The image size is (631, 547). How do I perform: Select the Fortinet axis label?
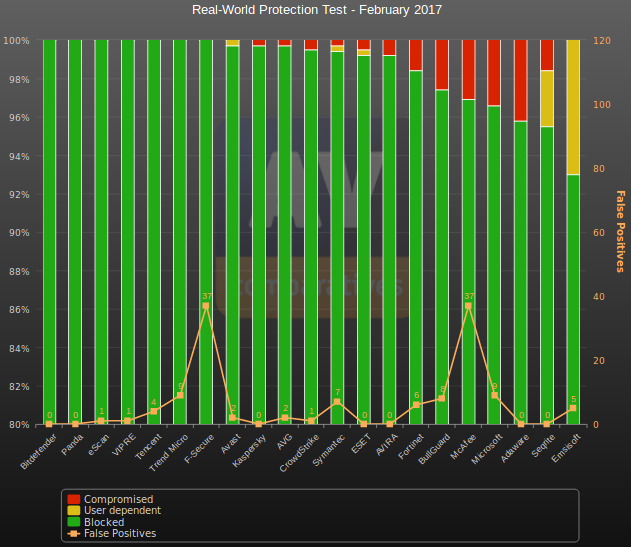(x=411, y=446)
